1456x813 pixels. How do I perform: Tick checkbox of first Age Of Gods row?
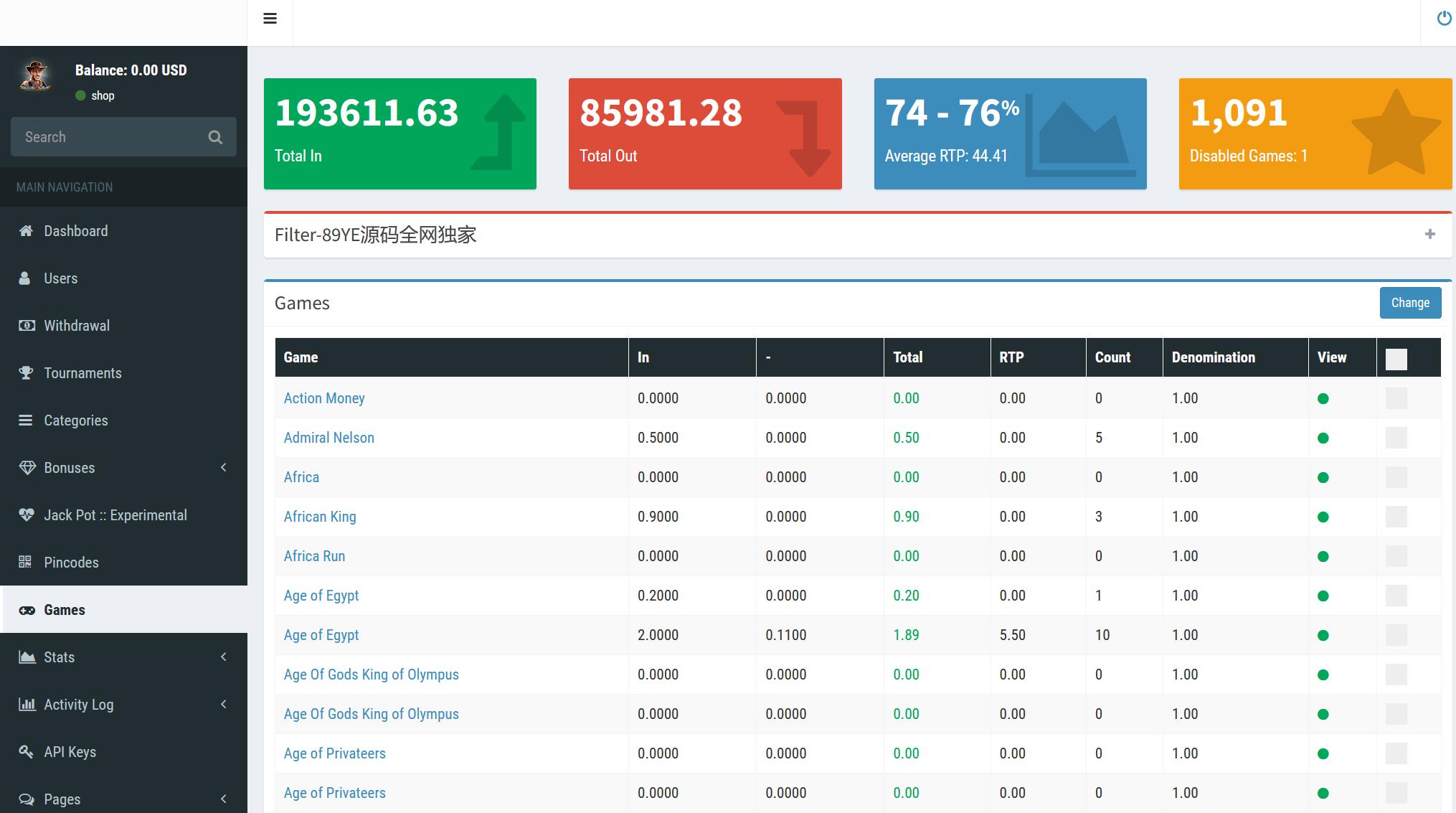click(x=1396, y=675)
